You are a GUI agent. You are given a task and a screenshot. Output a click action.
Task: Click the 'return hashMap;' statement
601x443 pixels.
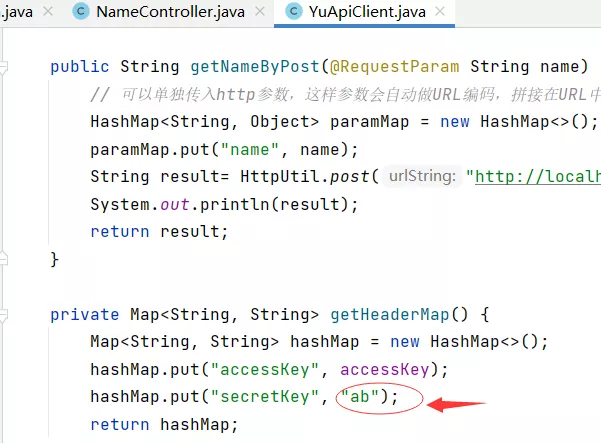[x=164, y=425]
